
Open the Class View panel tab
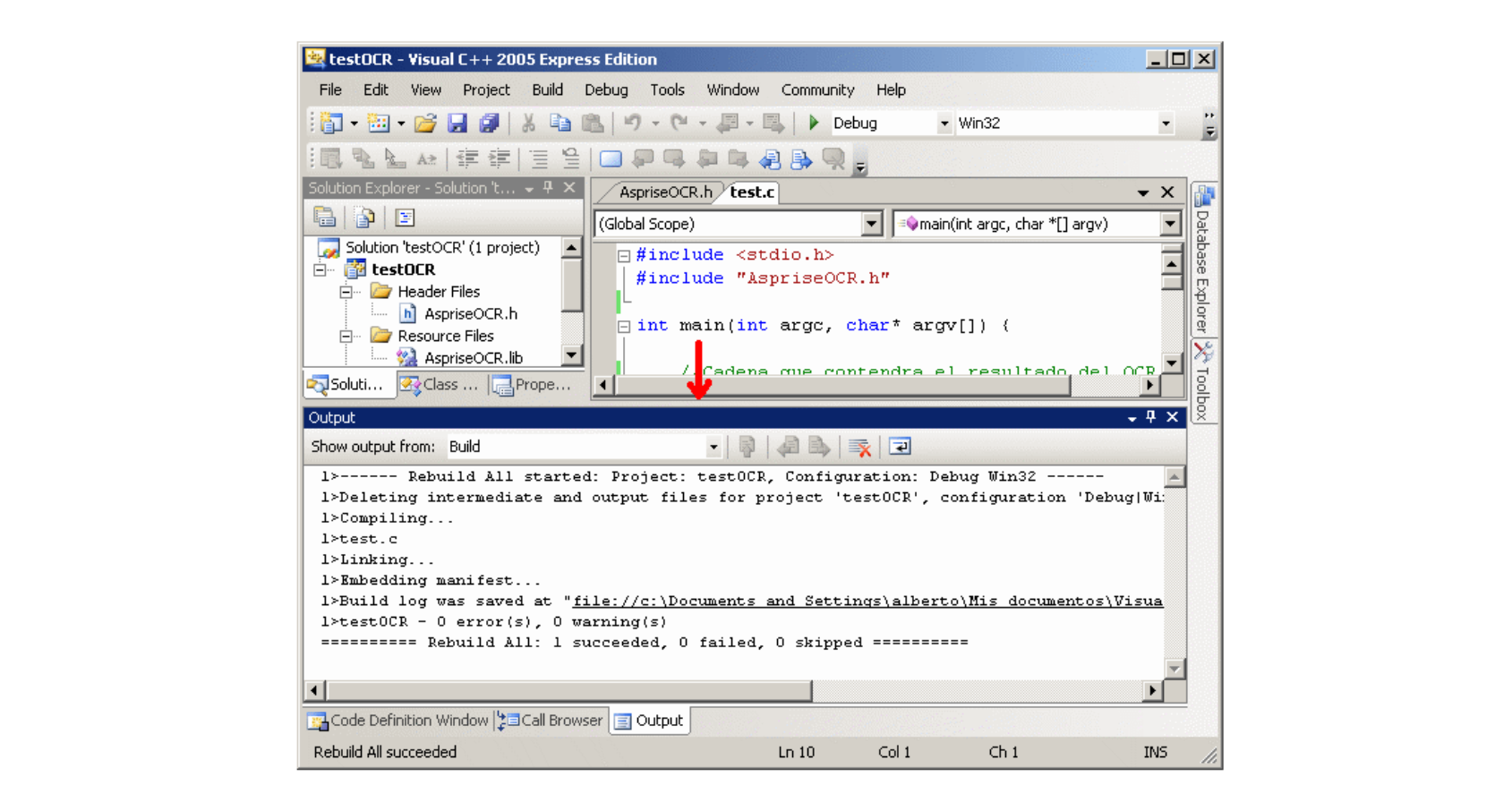tap(440, 385)
